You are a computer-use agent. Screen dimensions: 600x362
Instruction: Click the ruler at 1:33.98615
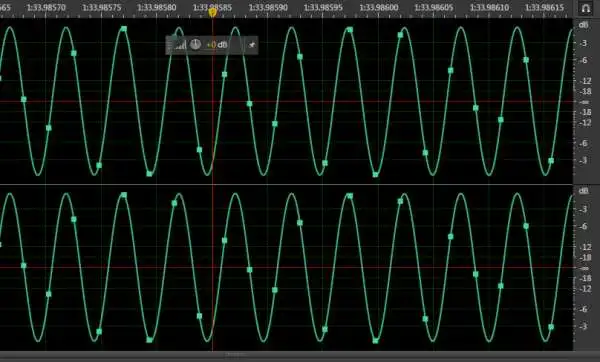click(545, 7)
